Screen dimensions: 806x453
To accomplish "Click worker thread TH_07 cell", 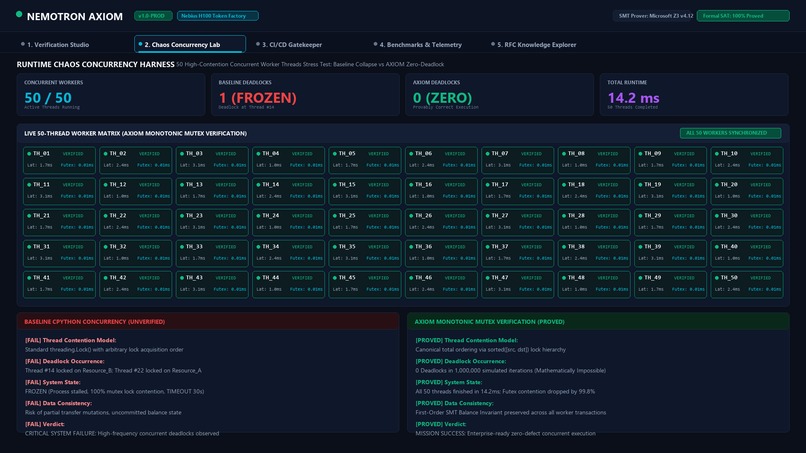I will [518, 160].
